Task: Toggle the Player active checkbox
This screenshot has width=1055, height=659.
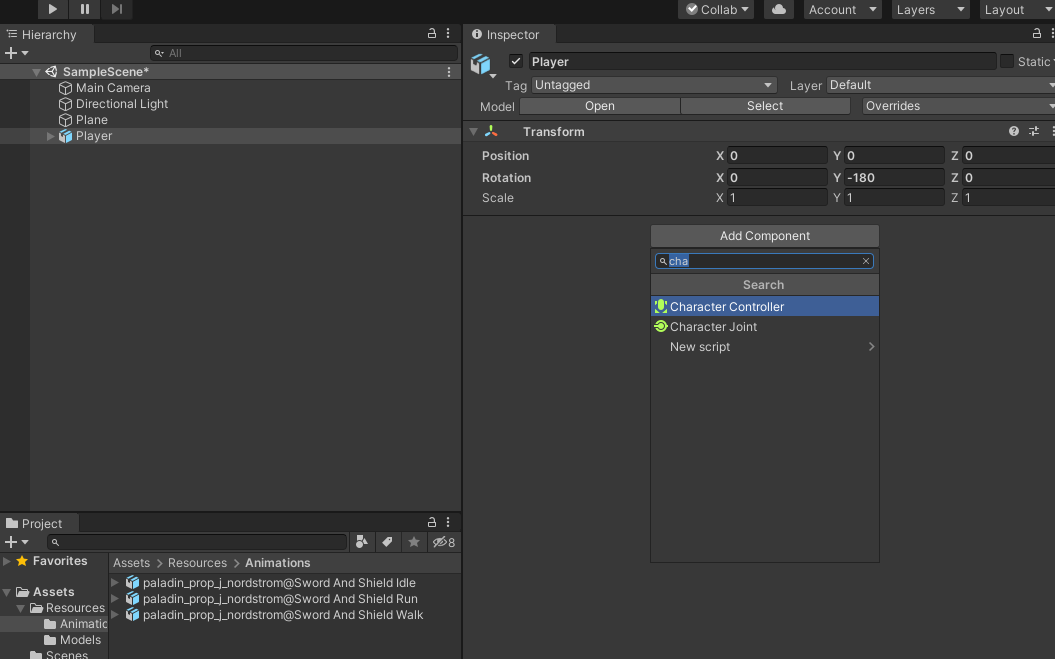Action: point(516,61)
